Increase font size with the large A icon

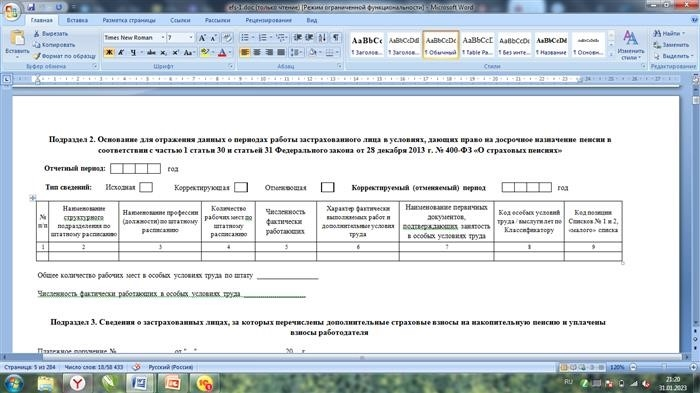pos(202,38)
